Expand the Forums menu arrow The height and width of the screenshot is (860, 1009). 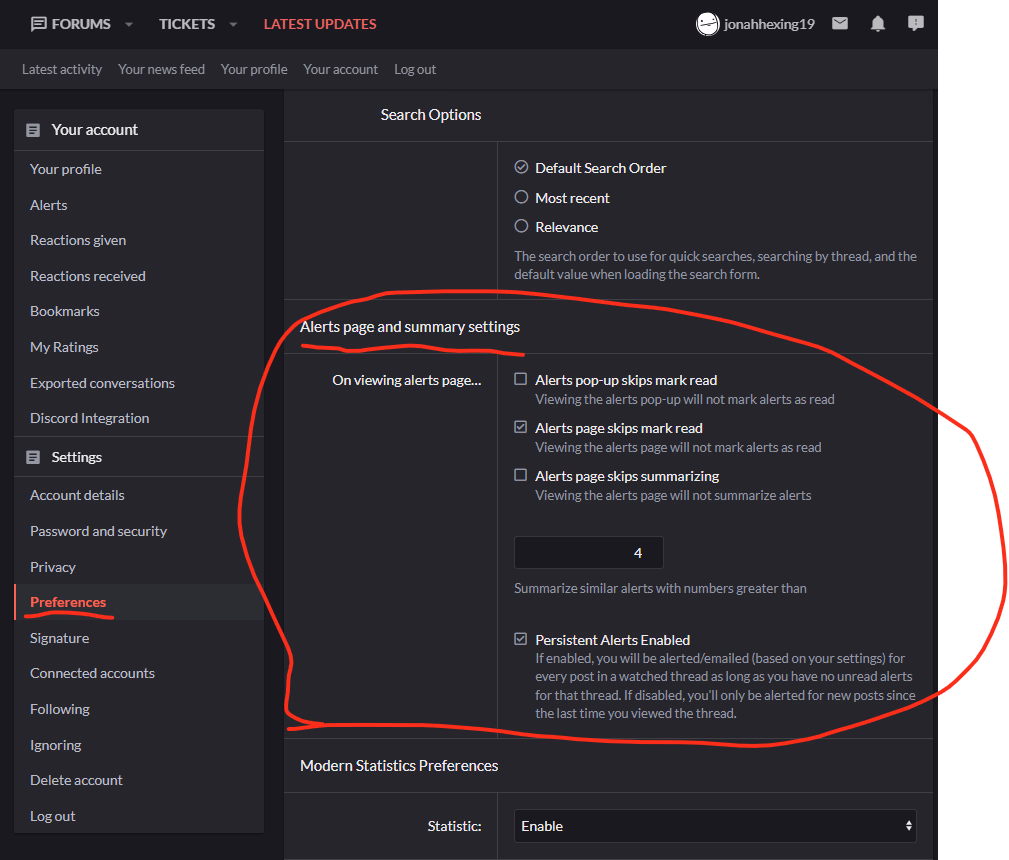[129, 24]
